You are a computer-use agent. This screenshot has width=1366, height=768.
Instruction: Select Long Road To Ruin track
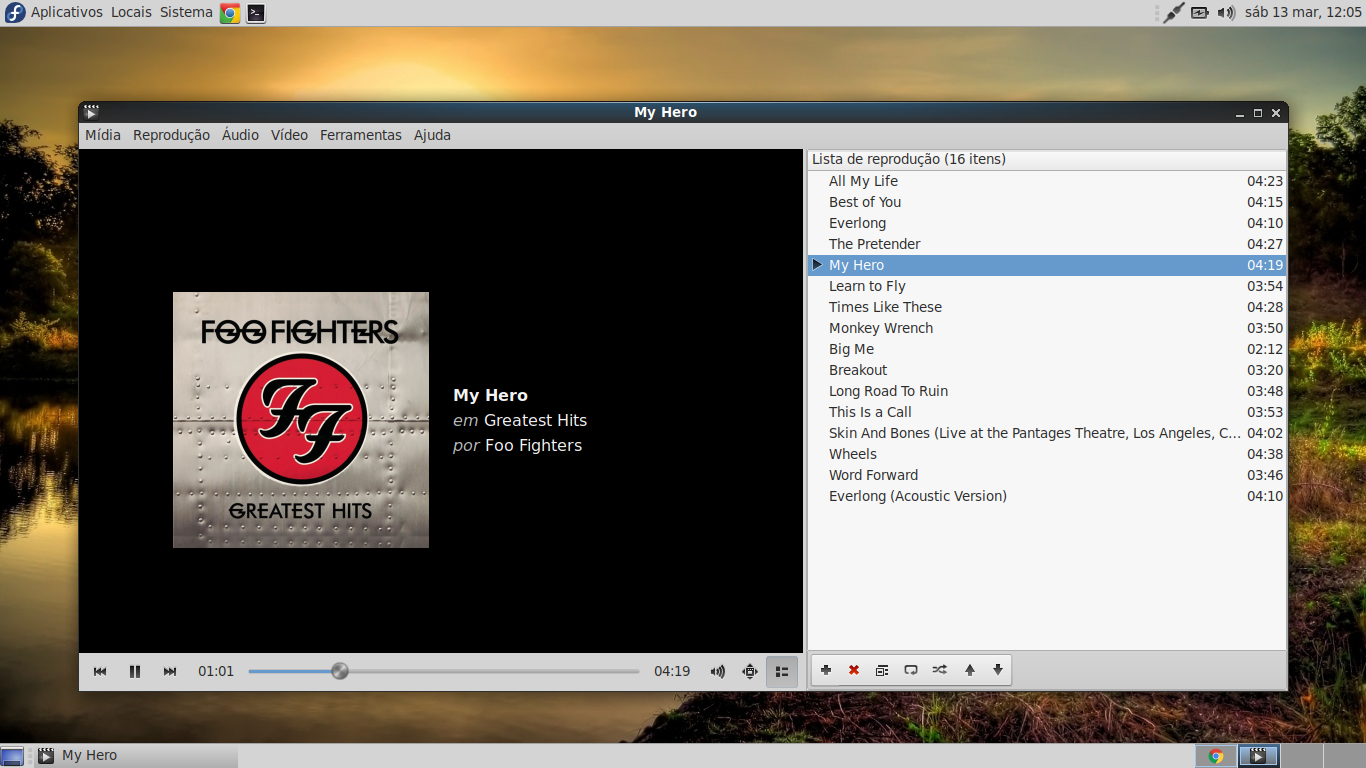click(1047, 391)
